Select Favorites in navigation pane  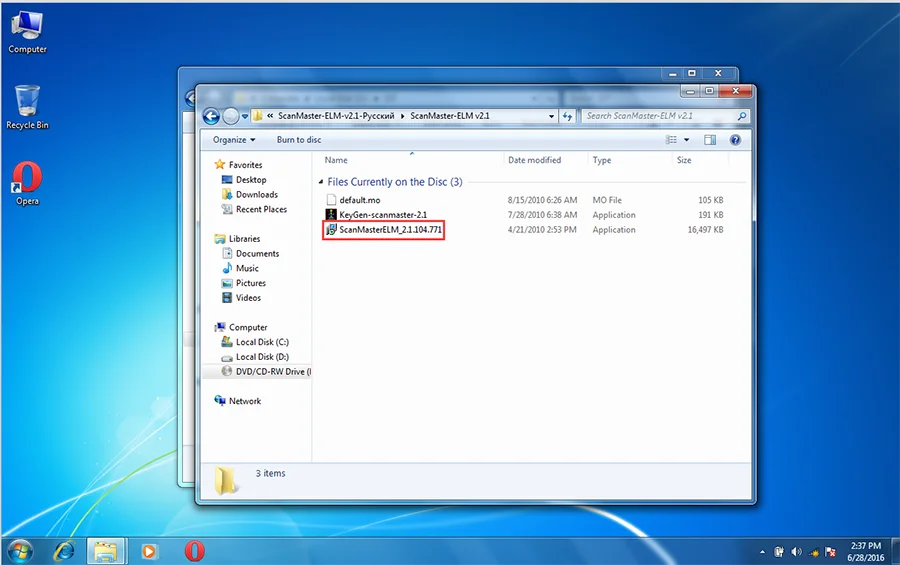click(x=245, y=165)
